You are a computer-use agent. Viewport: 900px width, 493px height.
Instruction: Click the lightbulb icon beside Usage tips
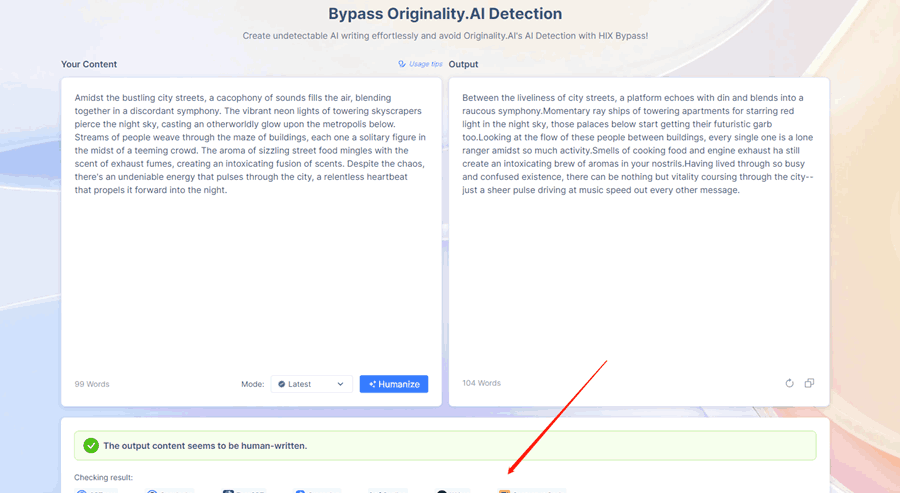402,64
